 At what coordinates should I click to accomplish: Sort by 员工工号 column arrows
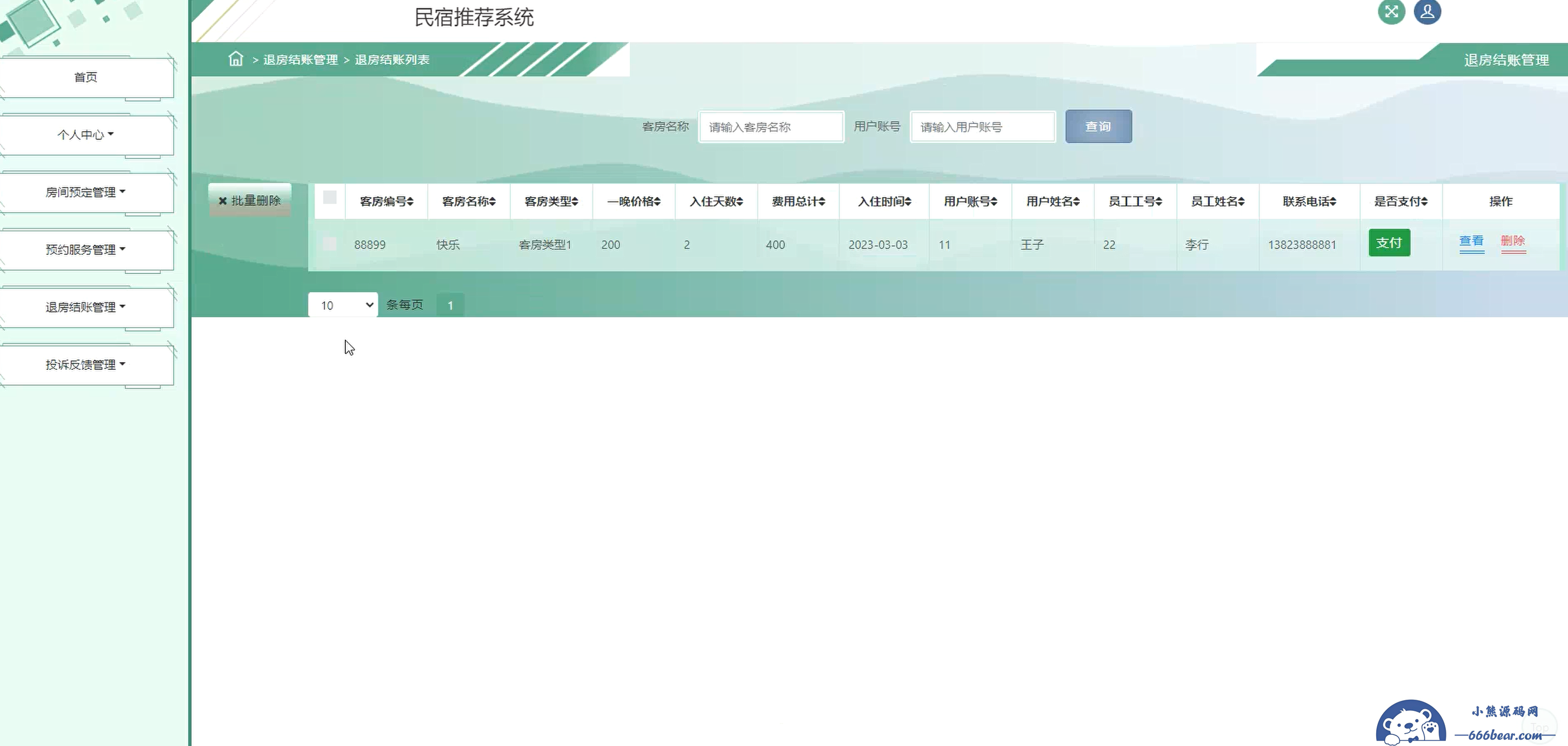(x=1159, y=201)
